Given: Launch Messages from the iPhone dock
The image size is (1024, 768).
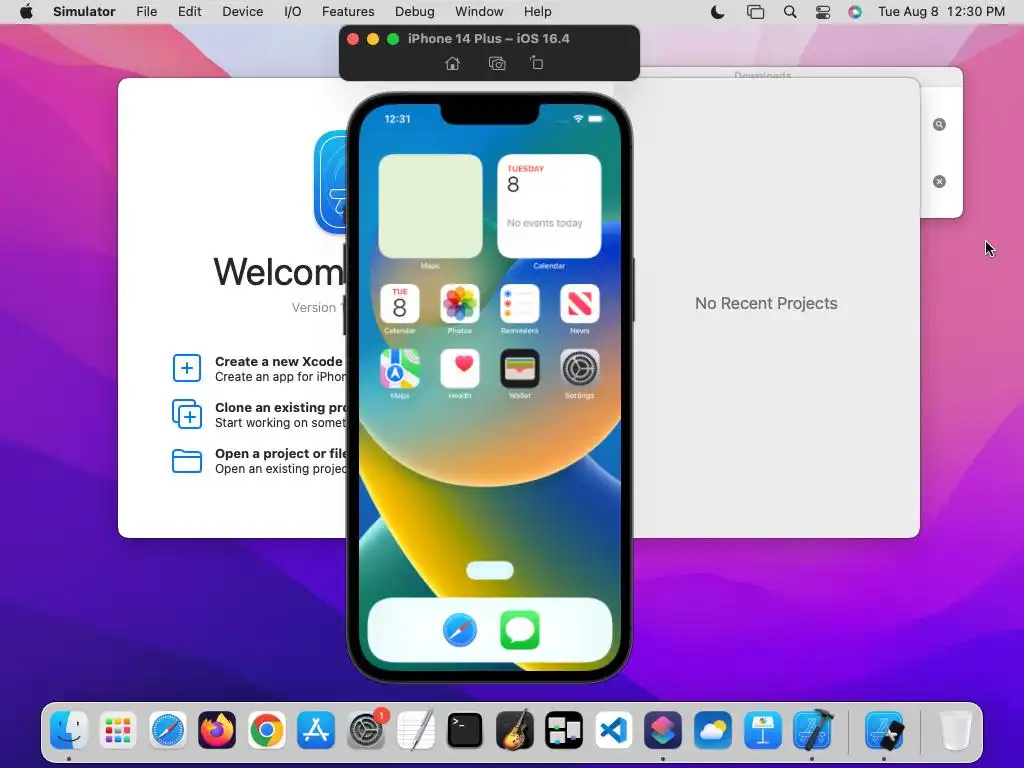Looking at the screenshot, I should pyautogui.click(x=520, y=630).
